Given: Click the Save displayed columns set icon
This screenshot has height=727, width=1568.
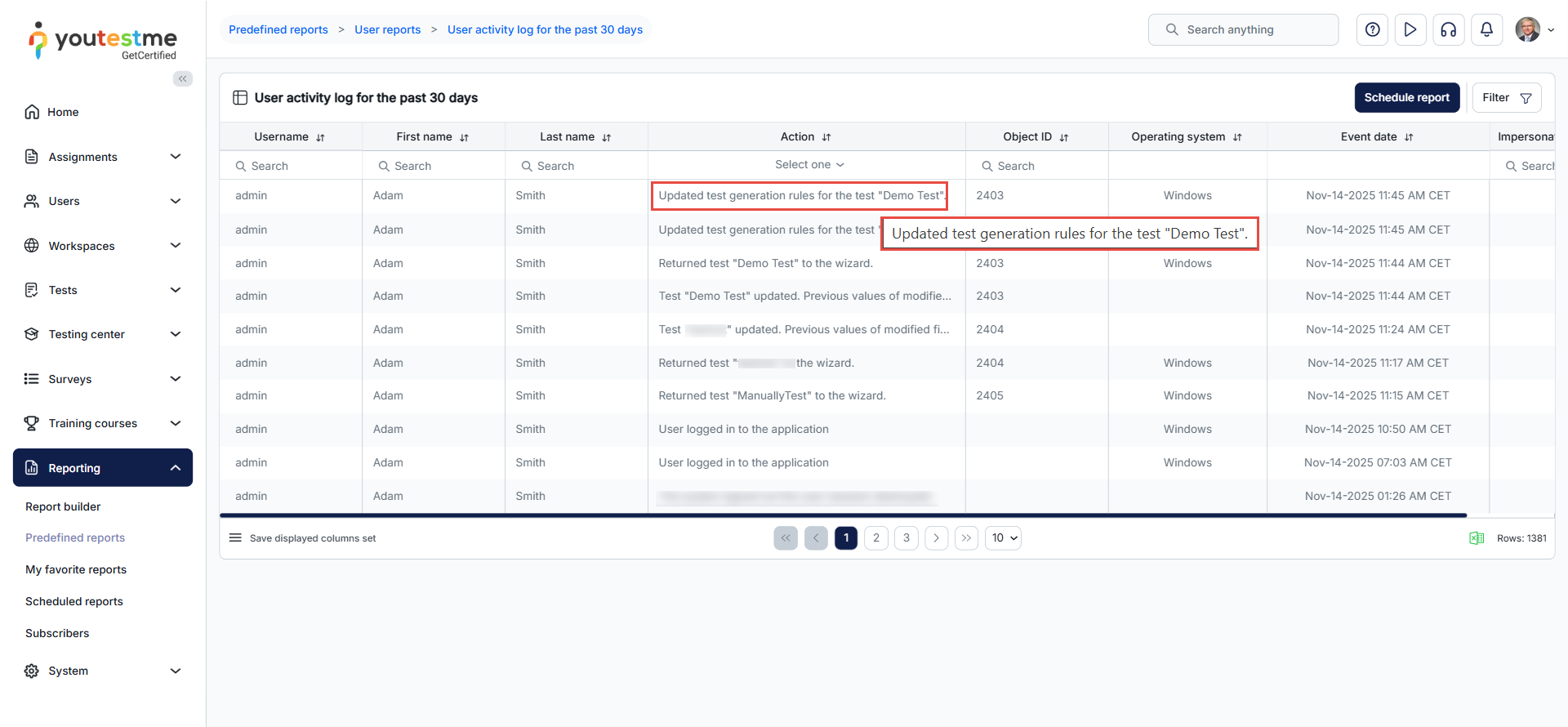Looking at the screenshot, I should point(235,538).
